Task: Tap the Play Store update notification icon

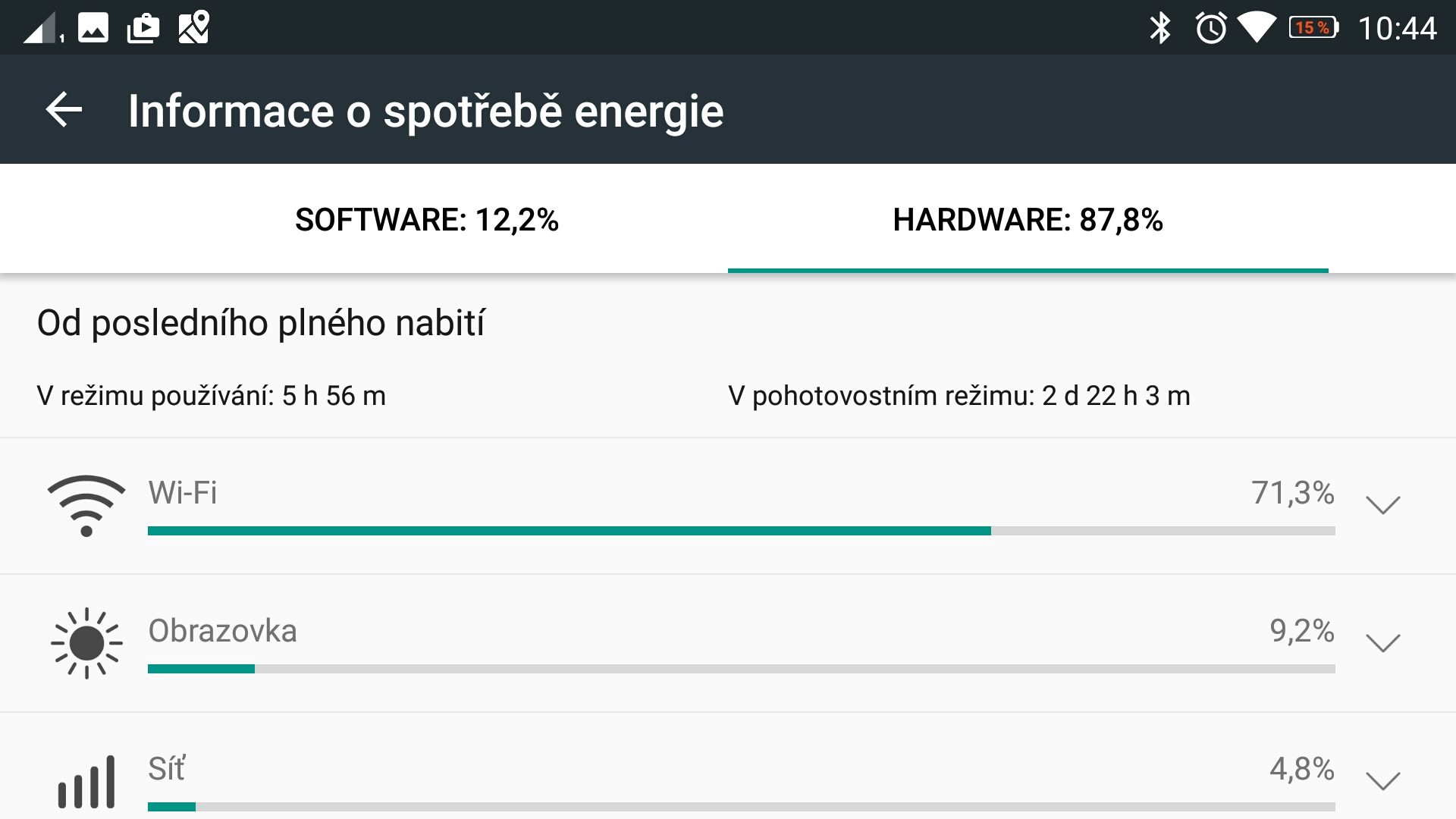Action: (x=143, y=28)
